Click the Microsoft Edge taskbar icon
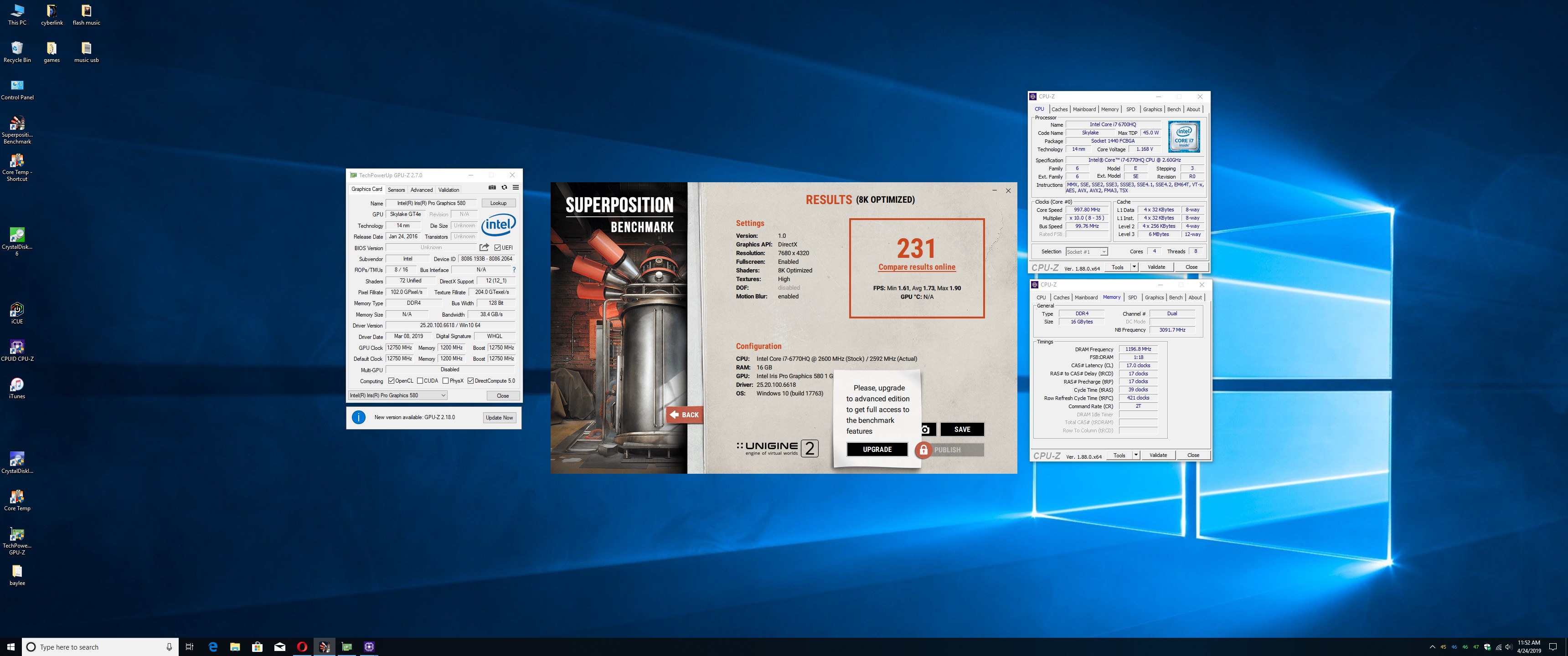 click(212, 647)
